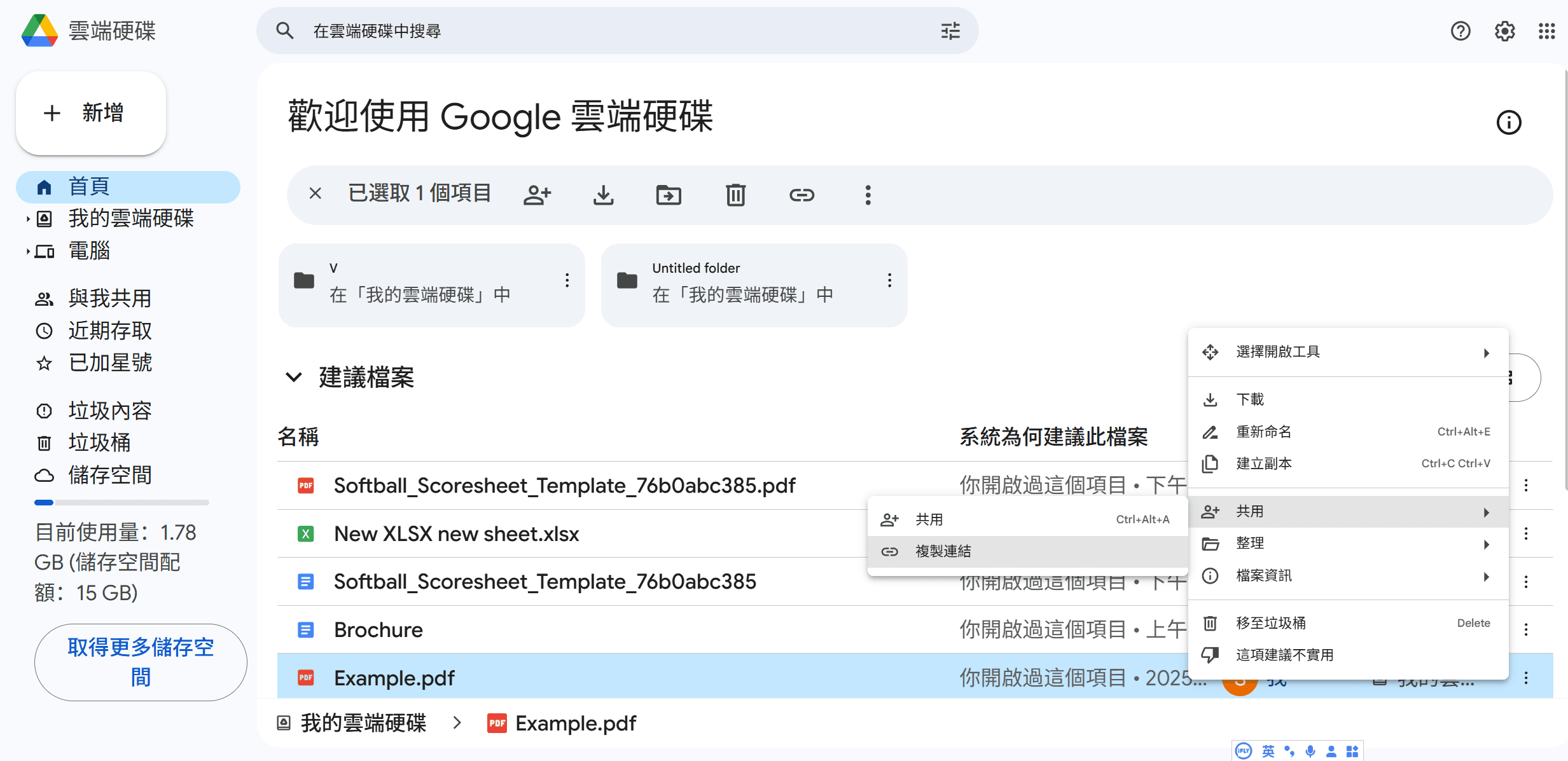Open the Google apps grid
1568x761 pixels.
coord(1547,31)
